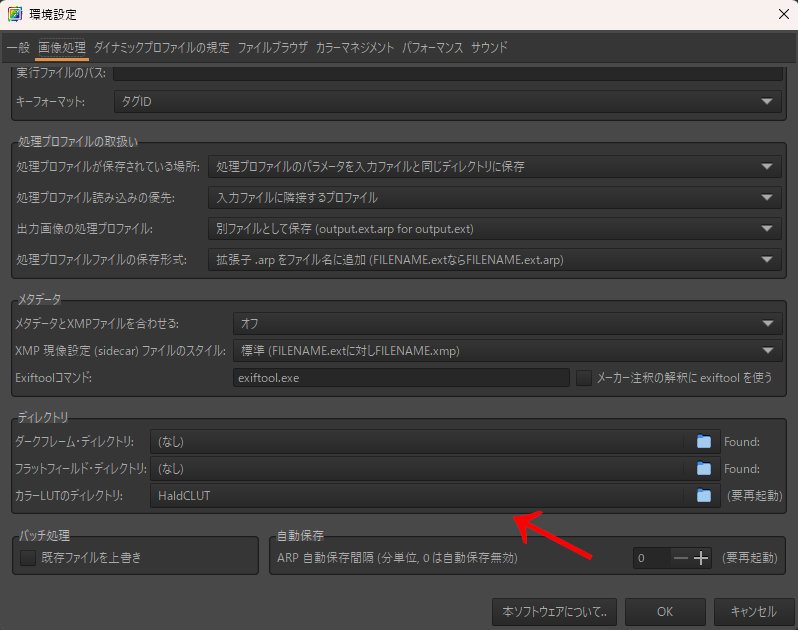This screenshot has height=630, width=798.
Task: Click the Exiftoolコマンド field with exiftool.exe
Action: point(401,378)
